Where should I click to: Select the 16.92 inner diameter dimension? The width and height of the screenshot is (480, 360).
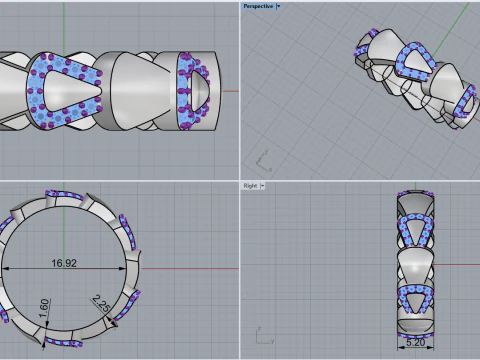[64, 263]
